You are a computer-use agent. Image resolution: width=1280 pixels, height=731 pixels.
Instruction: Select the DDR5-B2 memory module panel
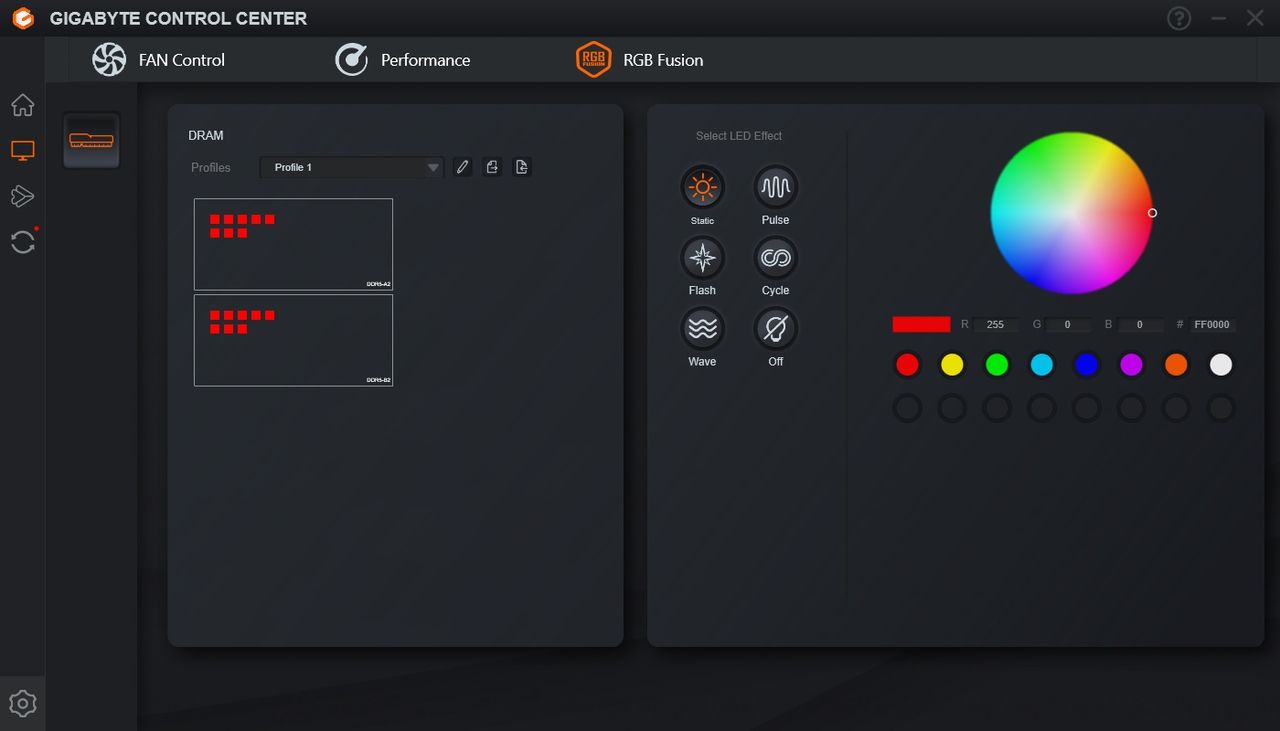[293, 340]
